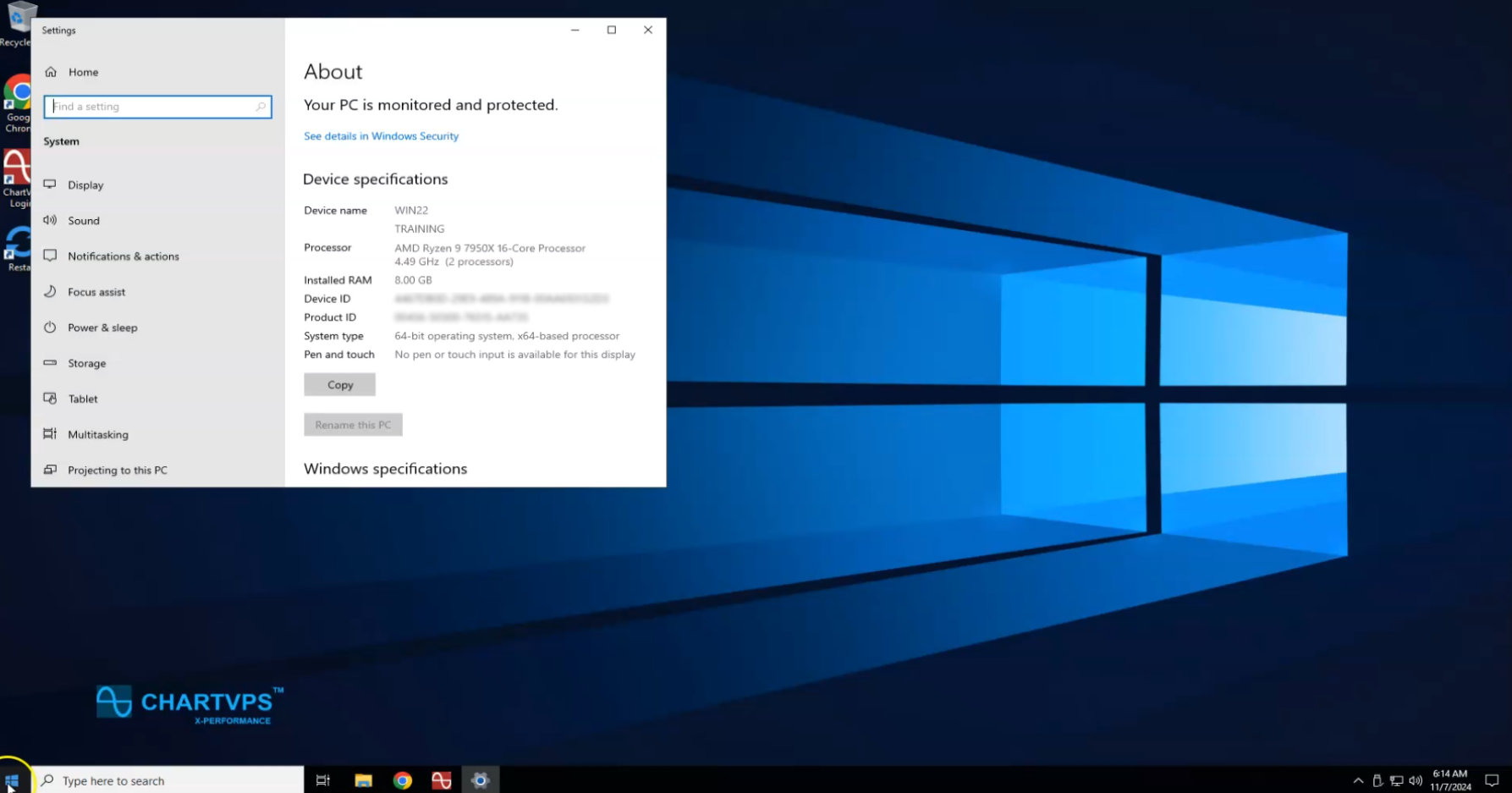Open Multitasking settings
Viewport: 1512px width, 793px height.
tap(98, 434)
